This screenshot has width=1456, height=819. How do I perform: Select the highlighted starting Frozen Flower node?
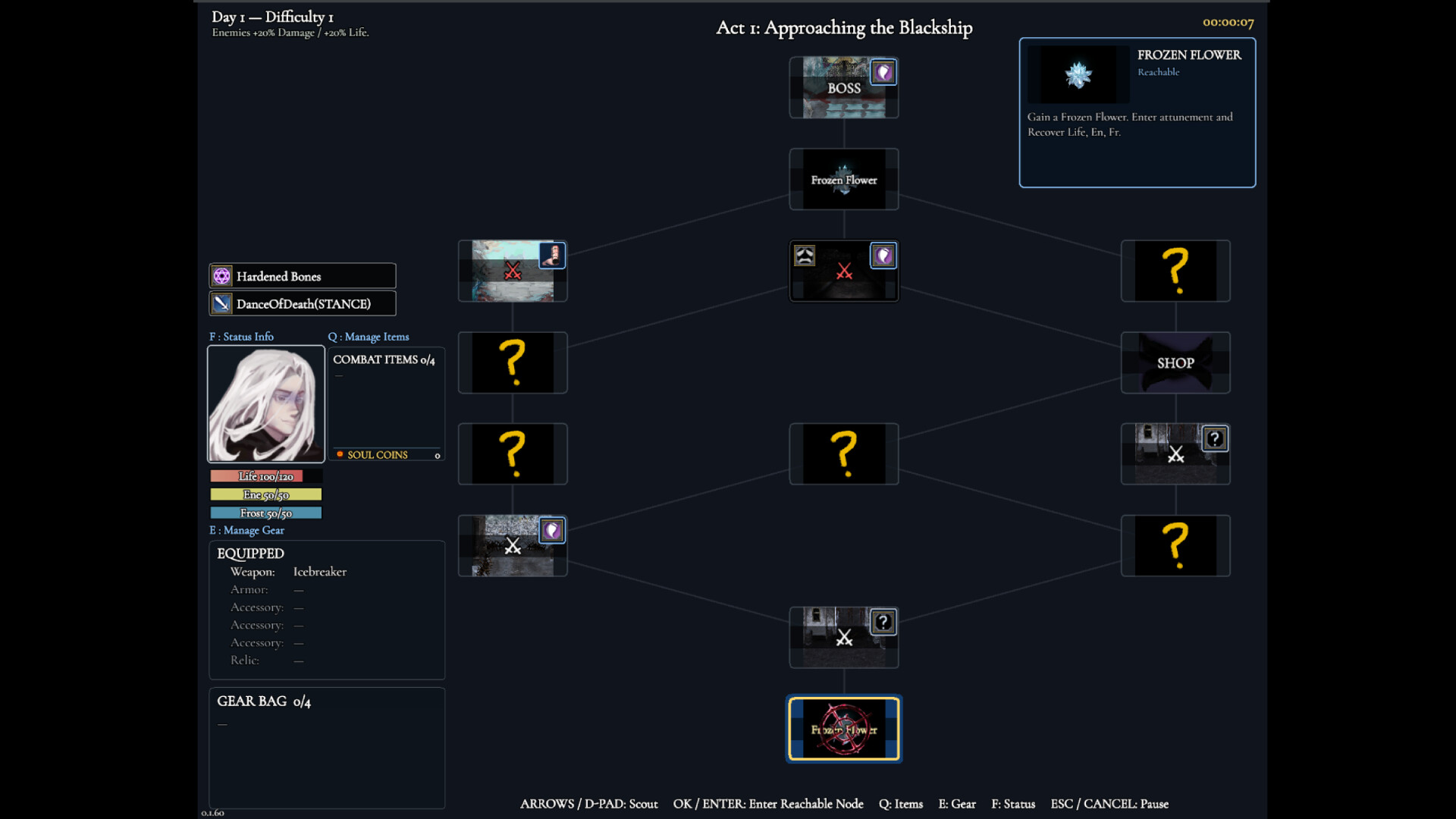pyautogui.click(x=843, y=729)
